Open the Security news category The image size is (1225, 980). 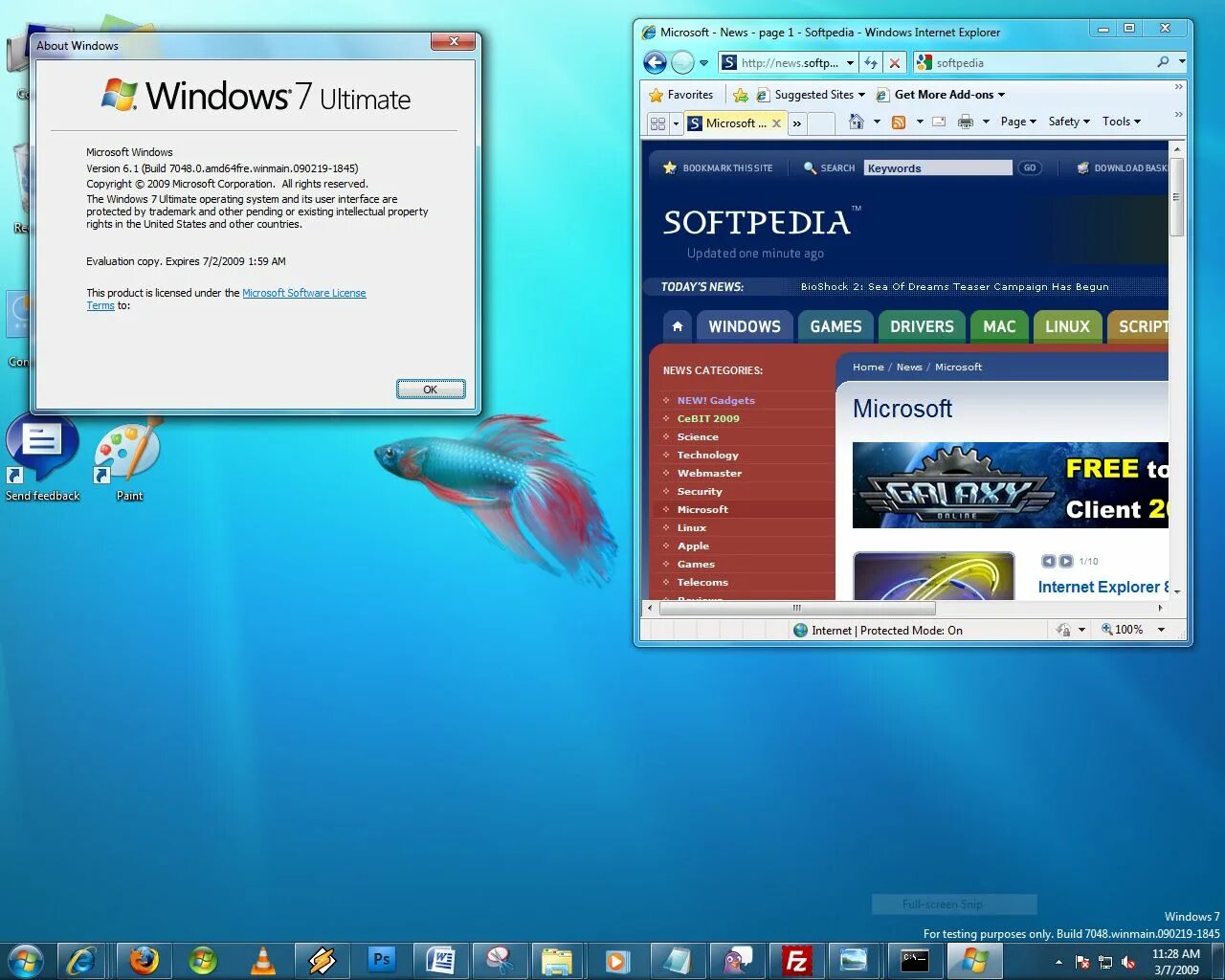pyautogui.click(x=700, y=491)
